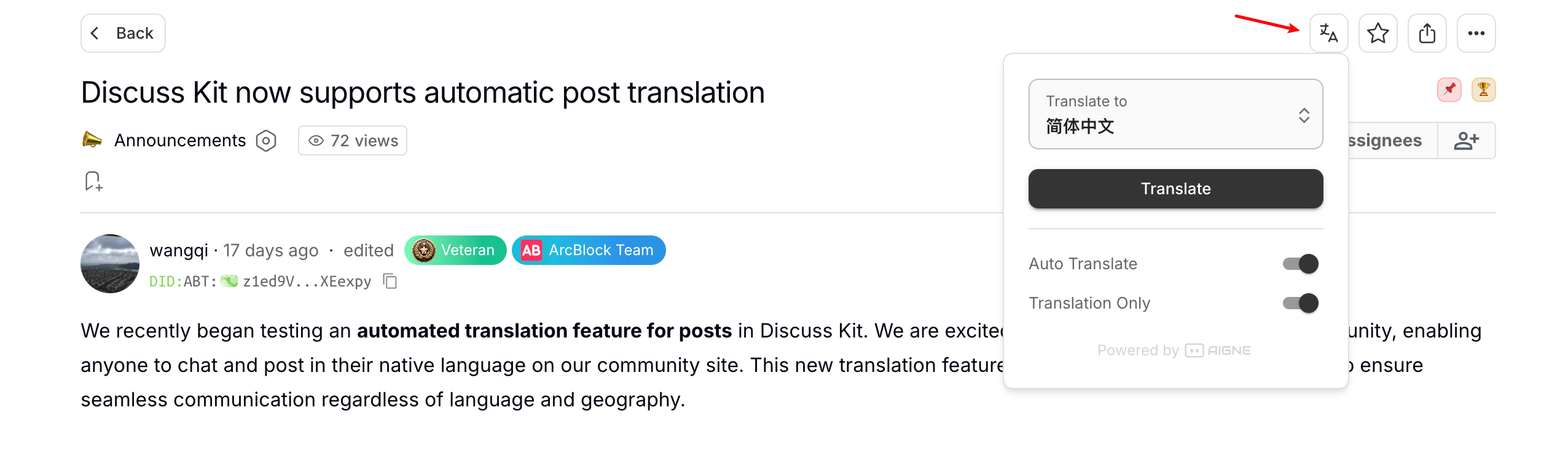Open the three-dots more options menu
The height and width of the screenshot is (450, 1568).
(x=1476, y=33)
